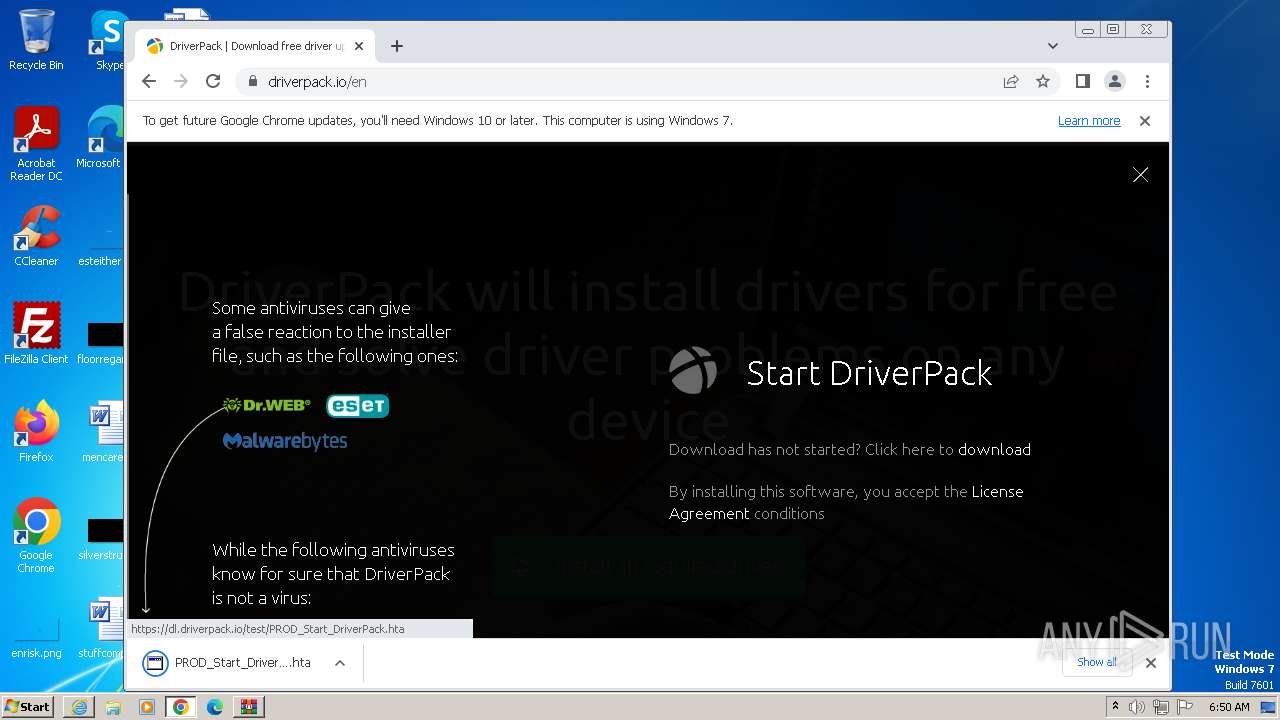
Task: Open Google Chrome desktop icon
Action: click(36, 536)
